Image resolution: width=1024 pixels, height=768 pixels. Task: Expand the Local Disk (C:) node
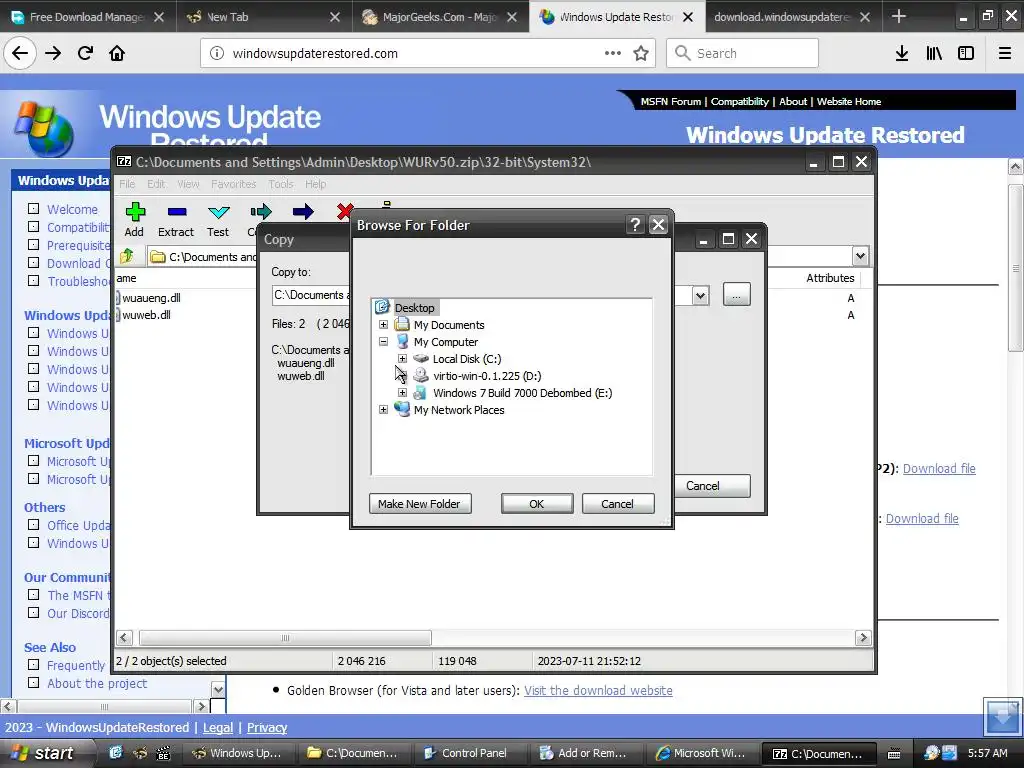[402, 359]
